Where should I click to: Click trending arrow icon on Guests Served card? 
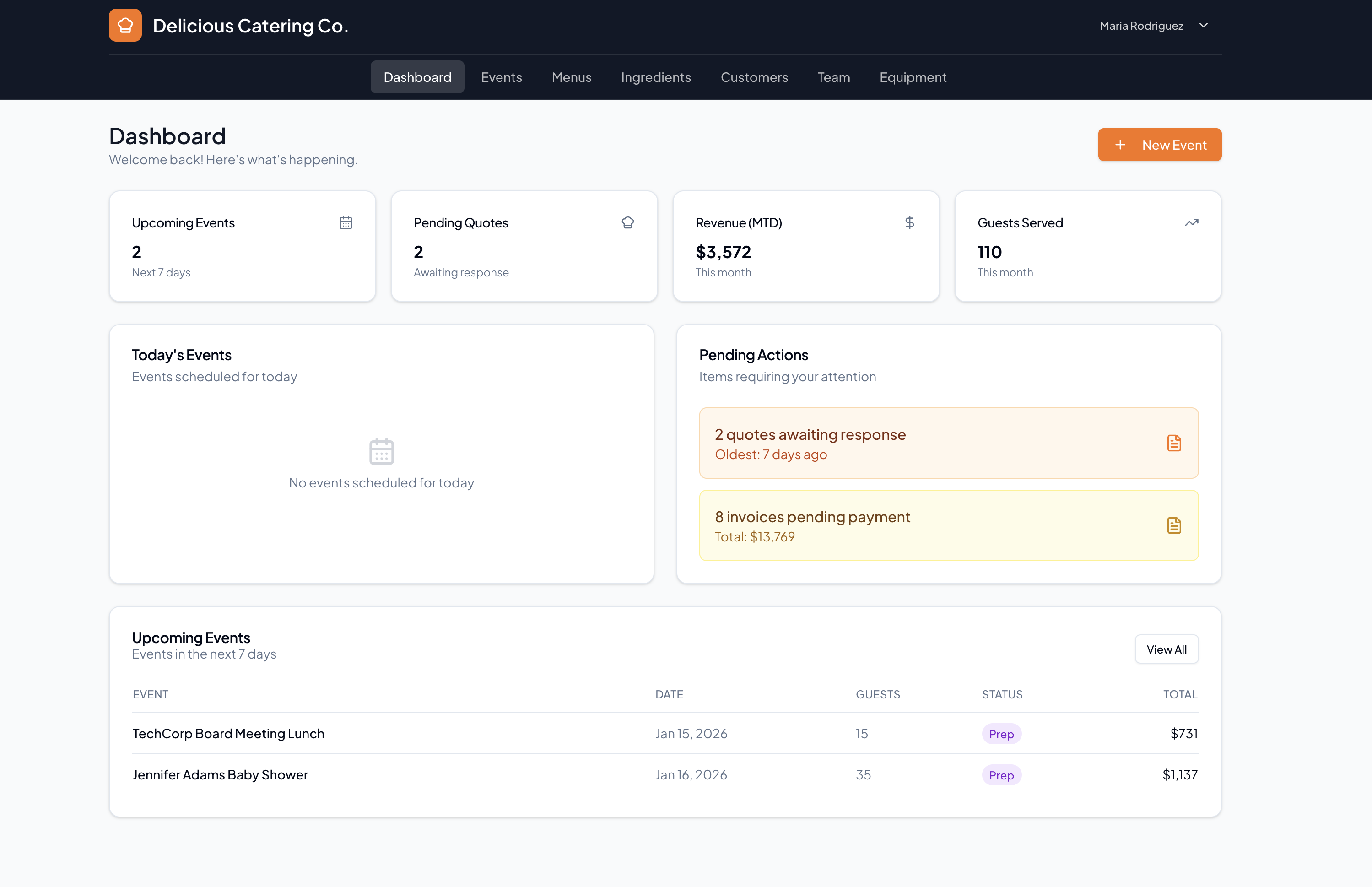(x=1191, y=222)
